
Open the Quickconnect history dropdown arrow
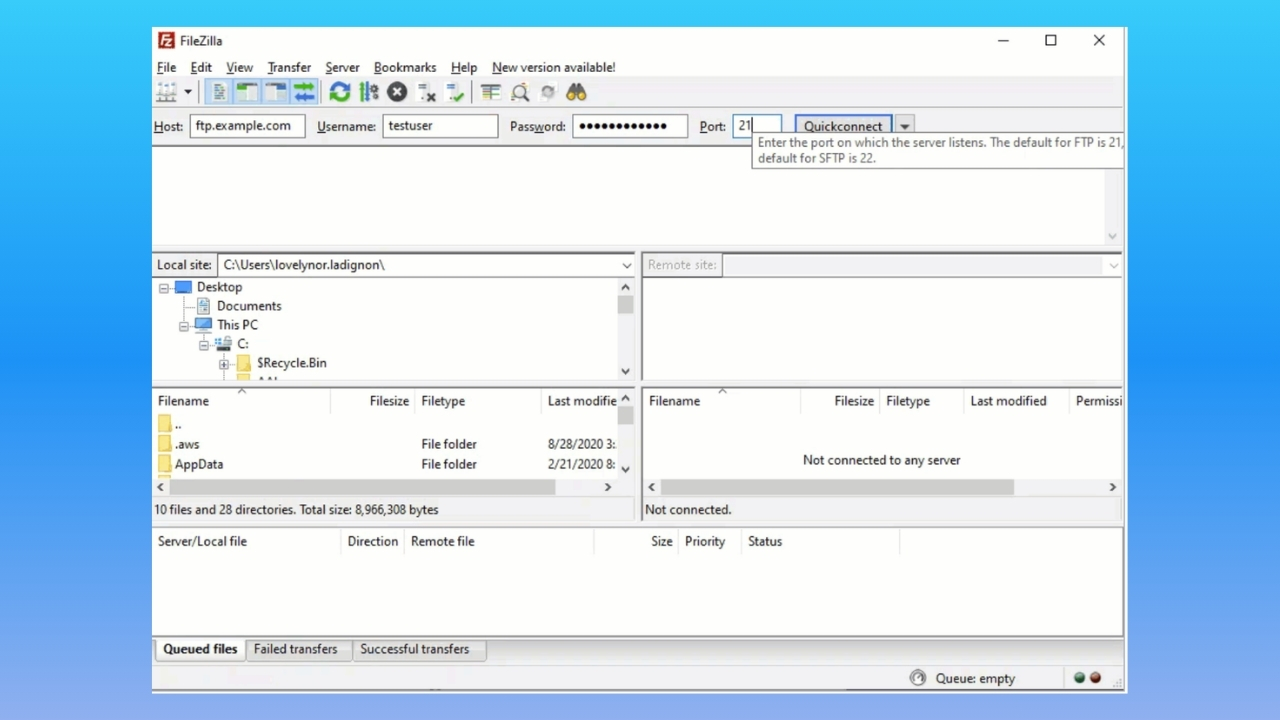pos(904,126)
